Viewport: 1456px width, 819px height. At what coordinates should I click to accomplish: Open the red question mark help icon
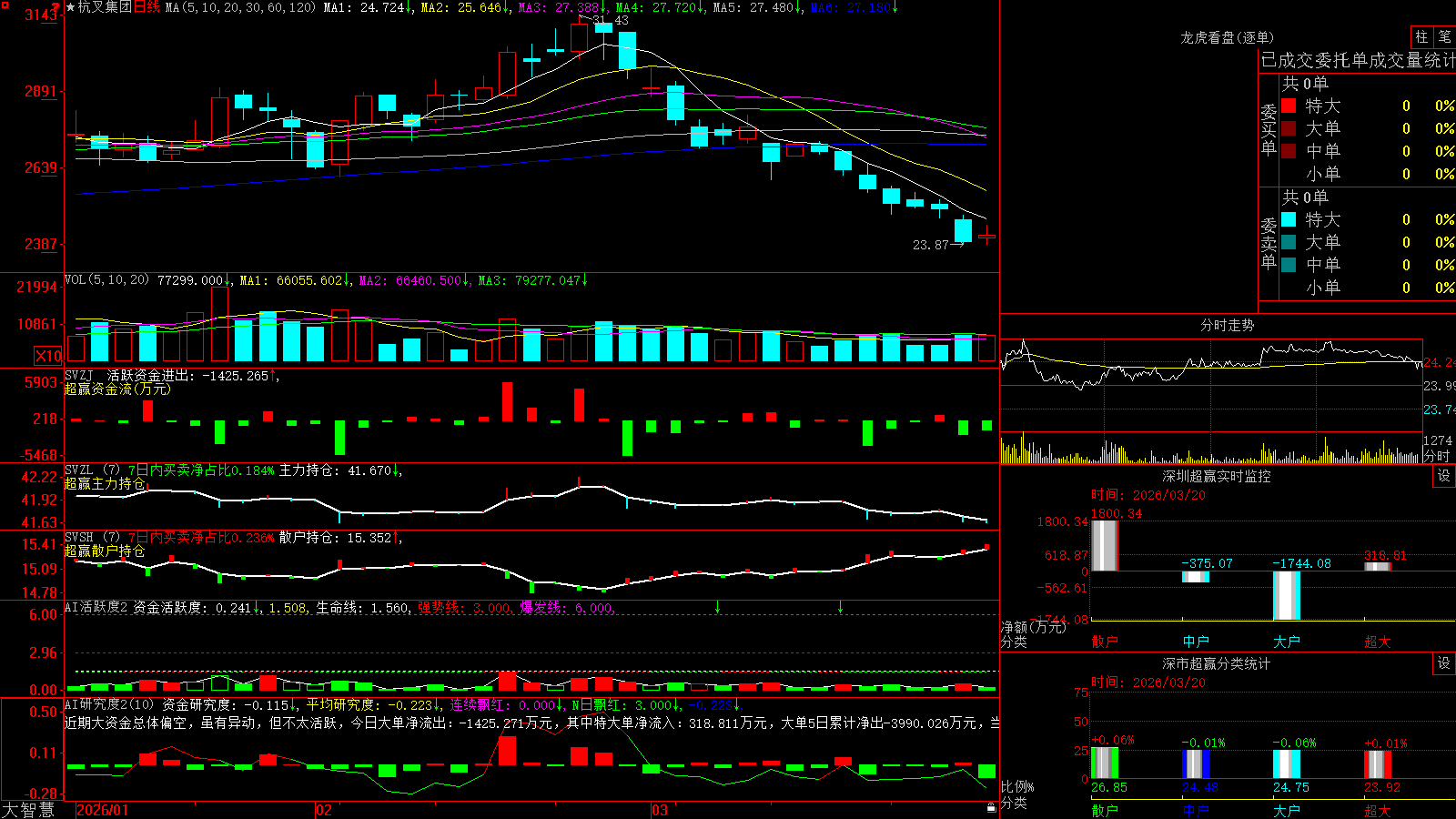(x=56, y=7)
